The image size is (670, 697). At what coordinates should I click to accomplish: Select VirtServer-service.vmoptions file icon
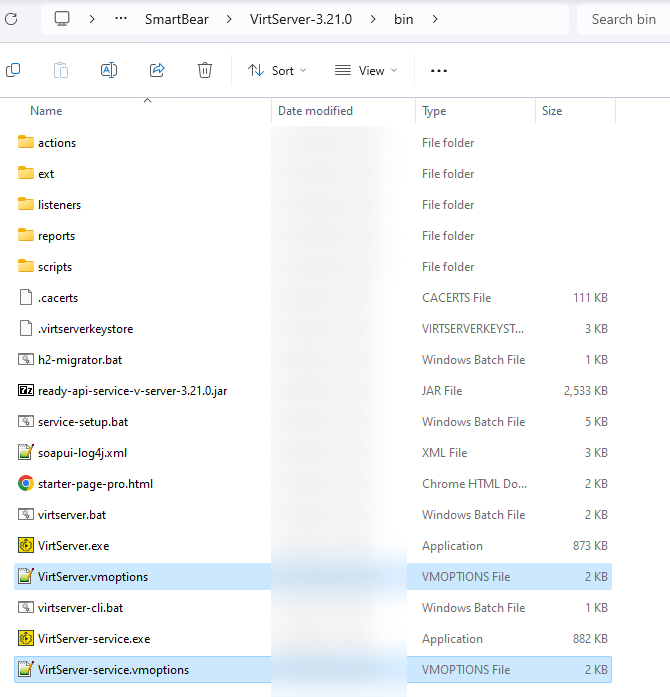26,669
